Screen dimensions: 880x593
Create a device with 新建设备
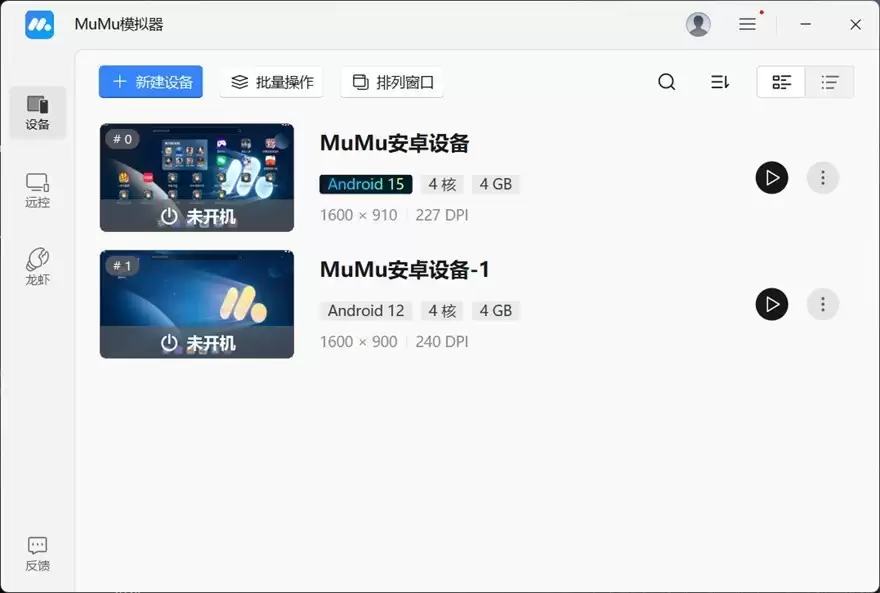click(150, 82)
